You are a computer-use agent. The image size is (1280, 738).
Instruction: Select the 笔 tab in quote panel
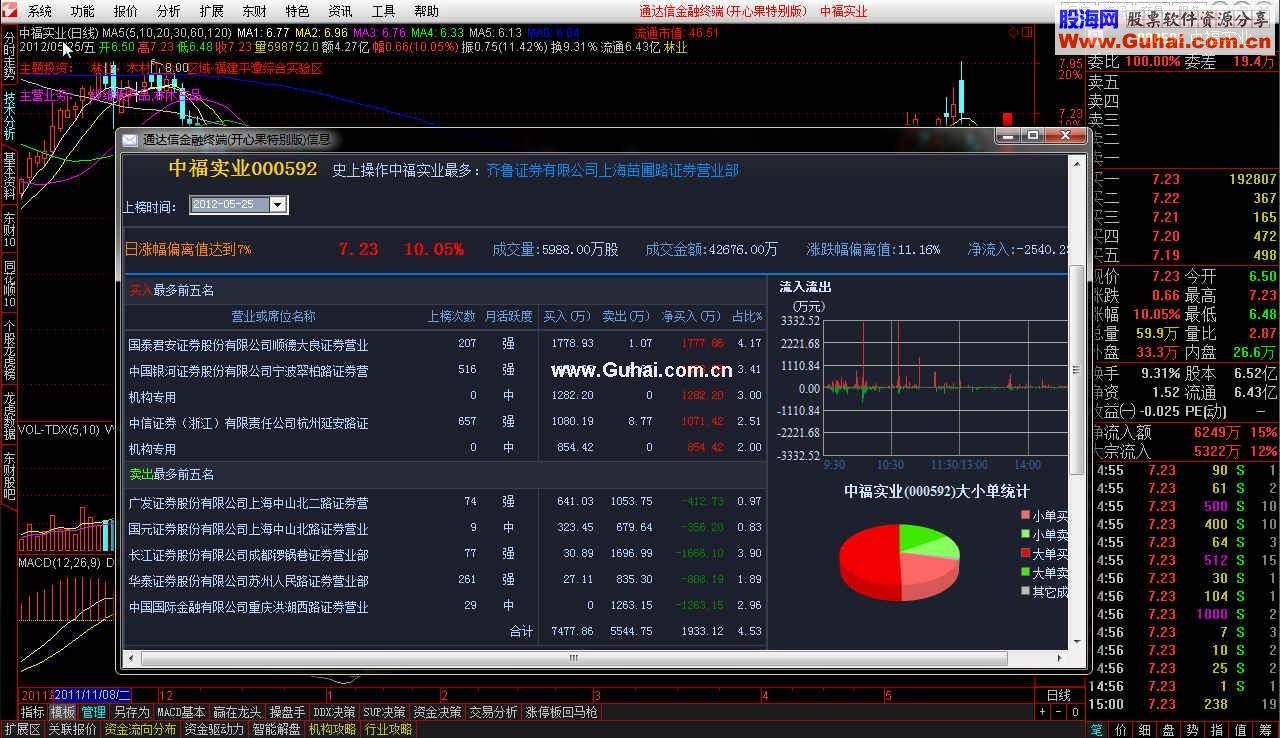tap(1097, 729)
